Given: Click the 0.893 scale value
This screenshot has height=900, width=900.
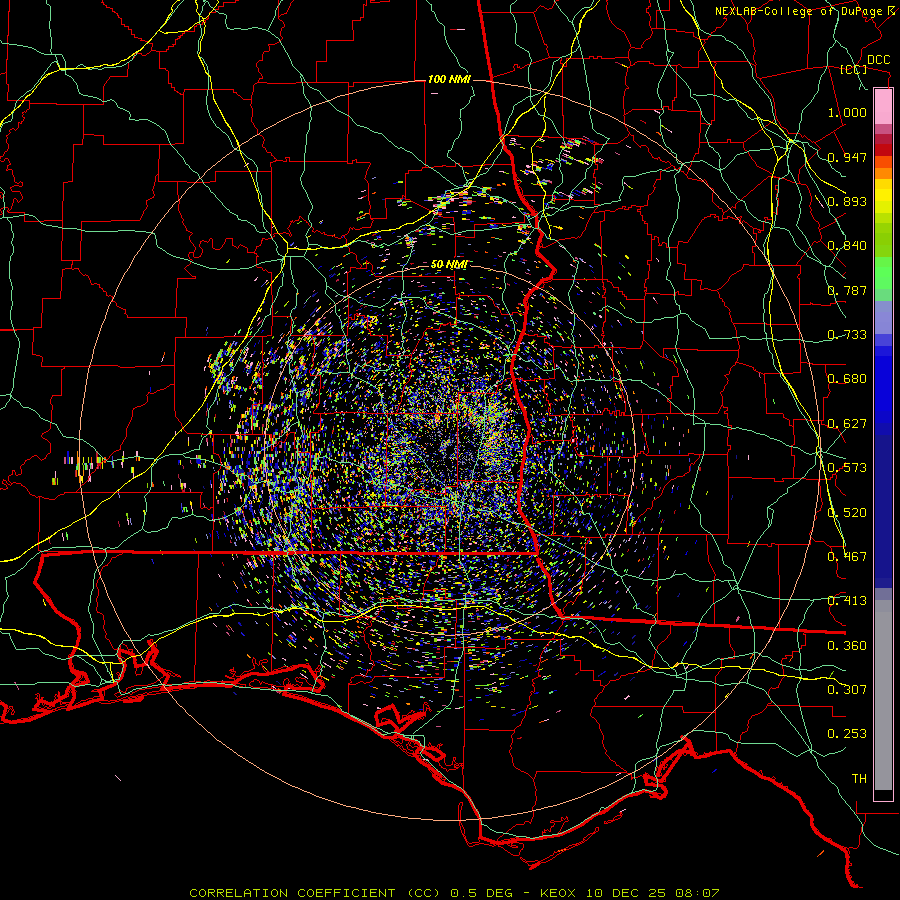Looking at the screenshot, I should click(x=847, y=201).
